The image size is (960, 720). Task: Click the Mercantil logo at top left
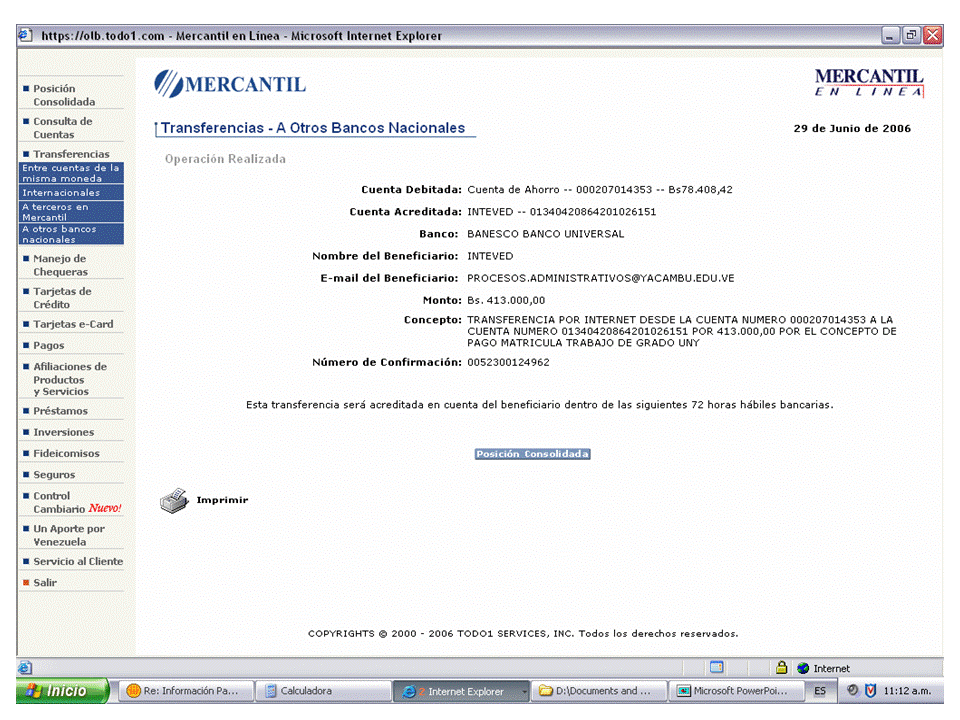coord(230,84)
